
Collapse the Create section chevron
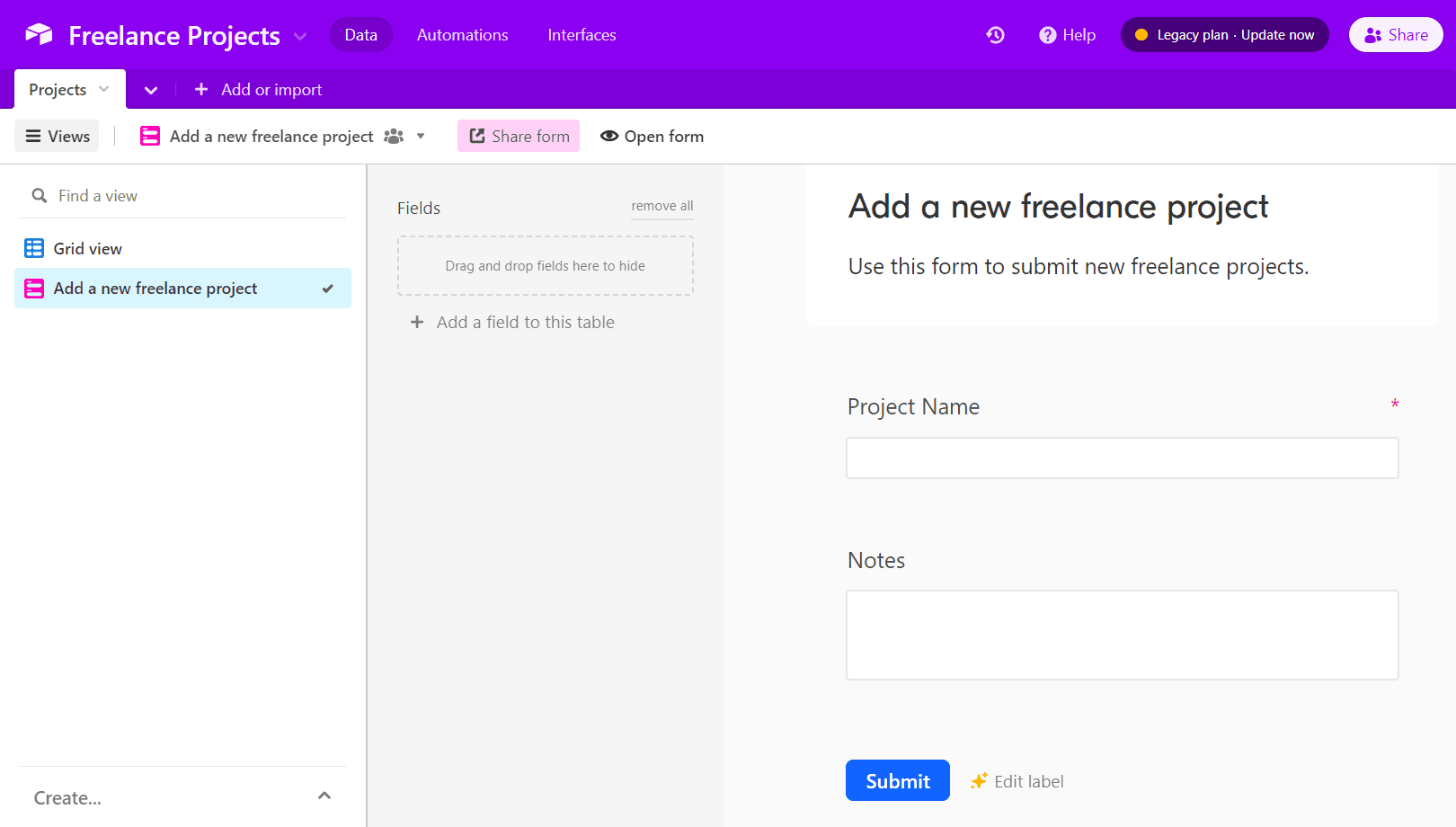click(x=325, y=796)
